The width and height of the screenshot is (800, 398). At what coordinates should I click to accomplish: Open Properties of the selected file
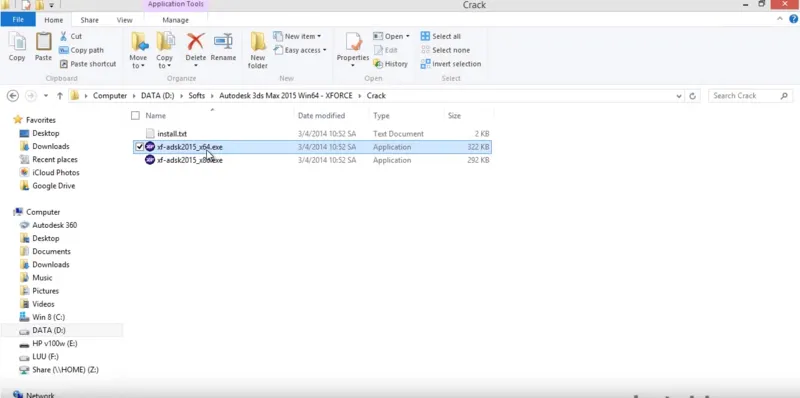click(x=353, y=49)
